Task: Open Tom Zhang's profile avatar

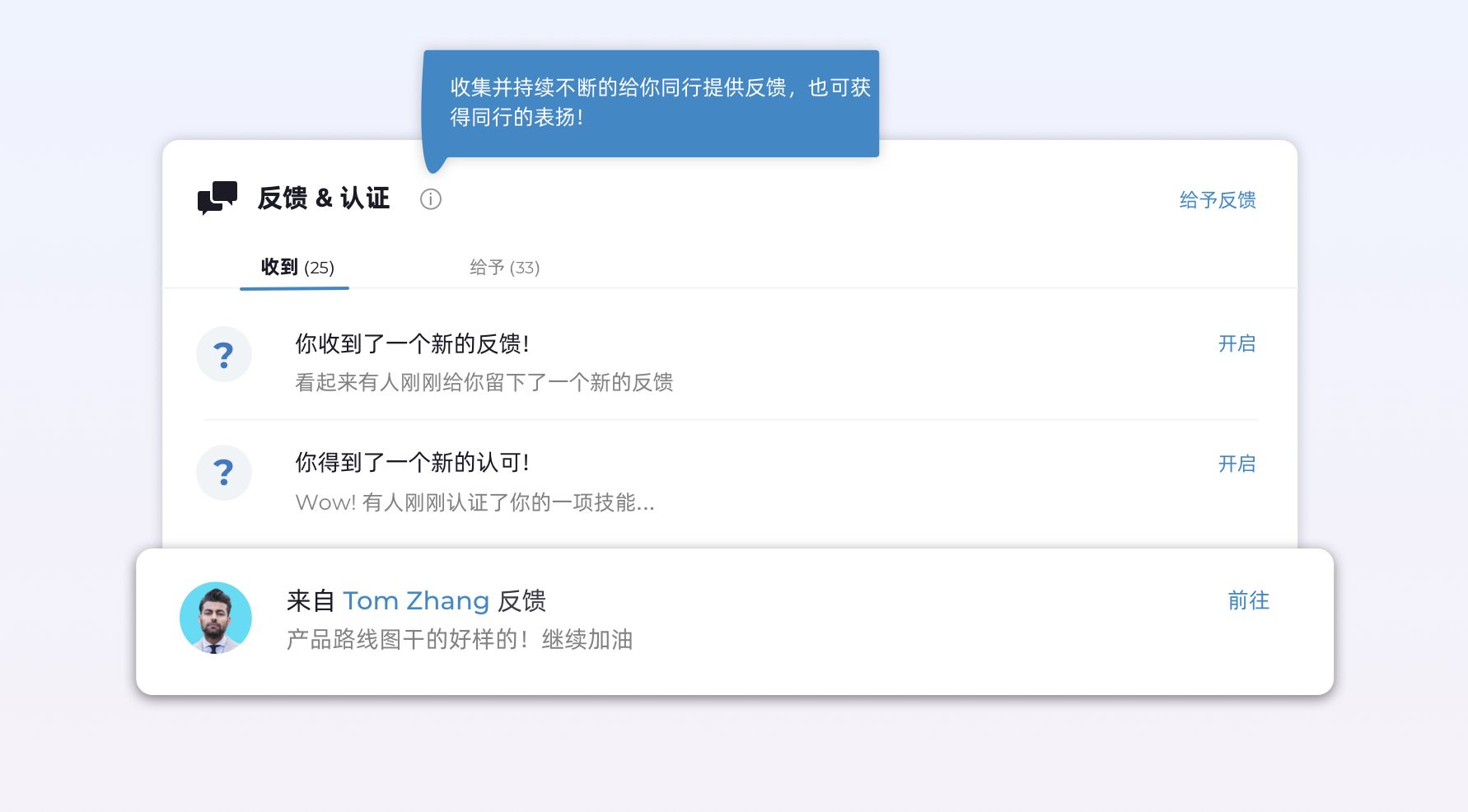Action: 216,618
